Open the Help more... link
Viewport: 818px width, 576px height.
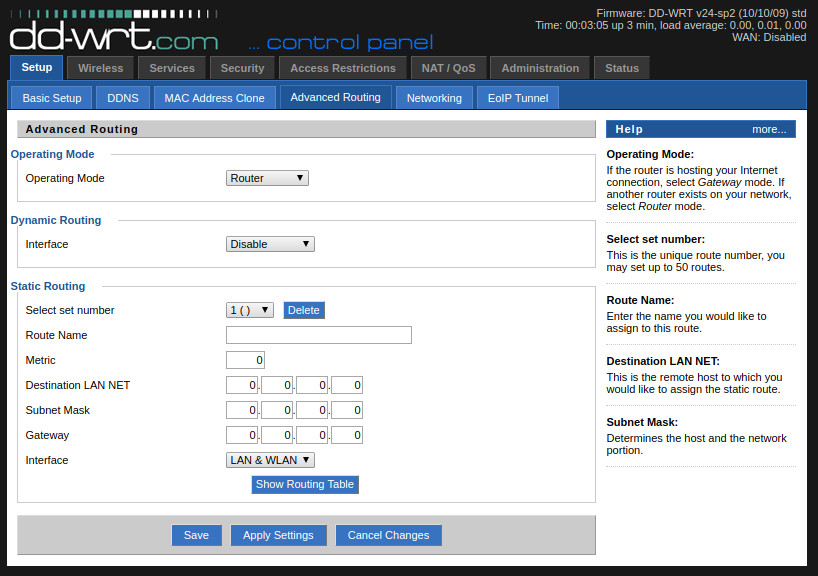[x=769, y=129]
